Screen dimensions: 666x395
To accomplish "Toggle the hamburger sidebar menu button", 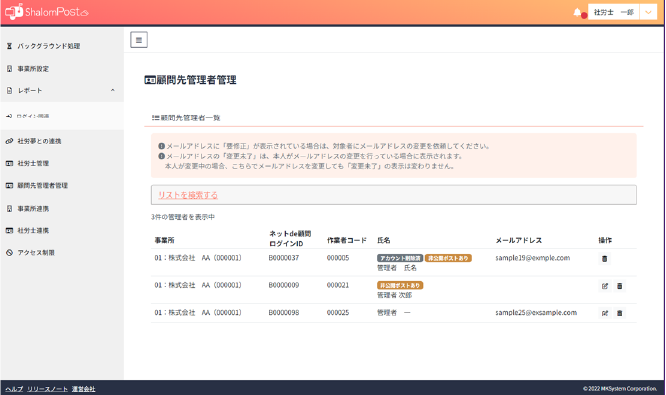I will click(139, 40).
